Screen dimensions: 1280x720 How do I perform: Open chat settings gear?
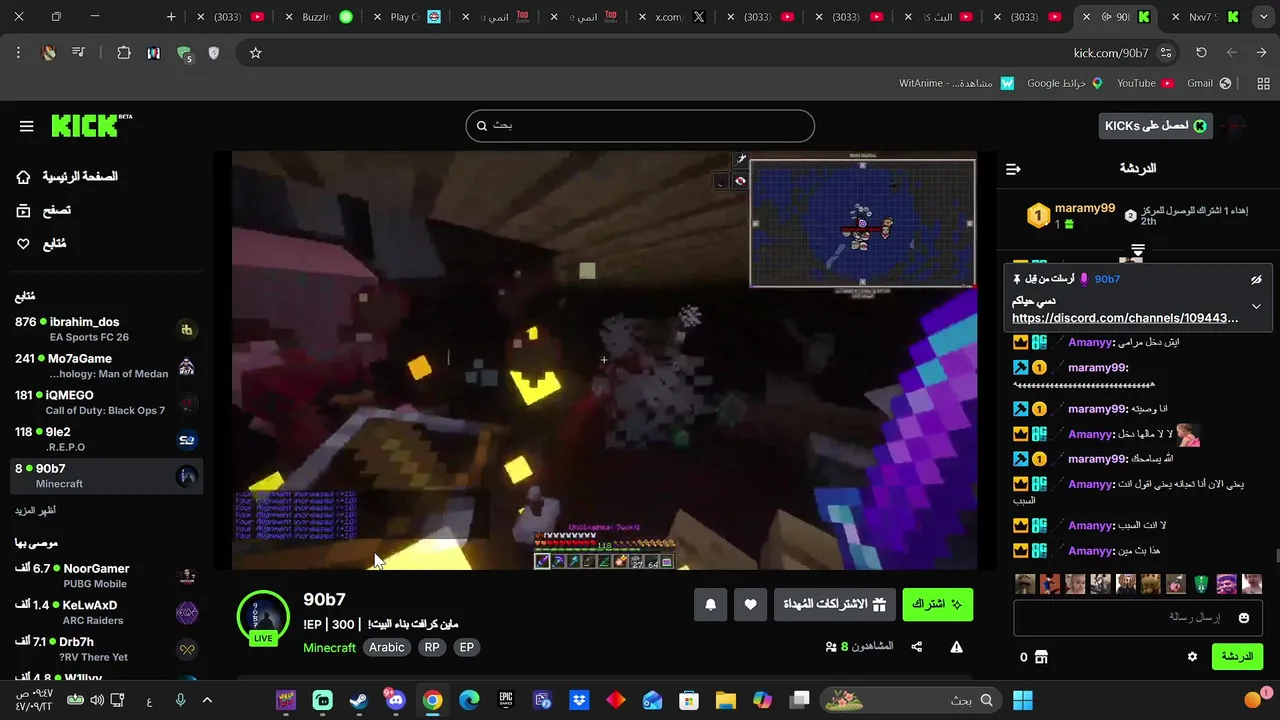[1192, 657]
